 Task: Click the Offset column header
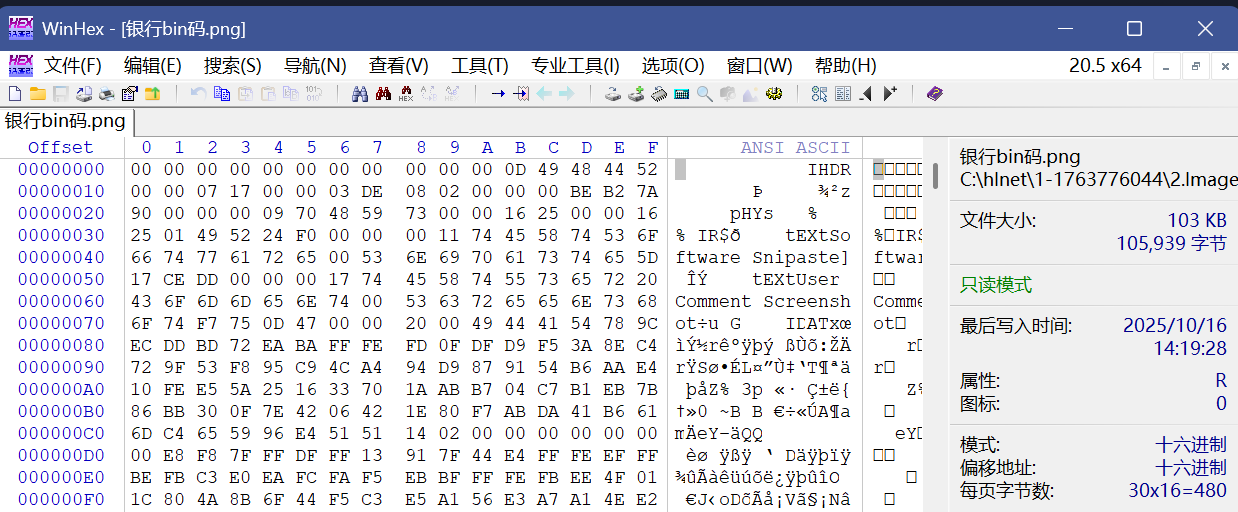(x=60, y=148)
